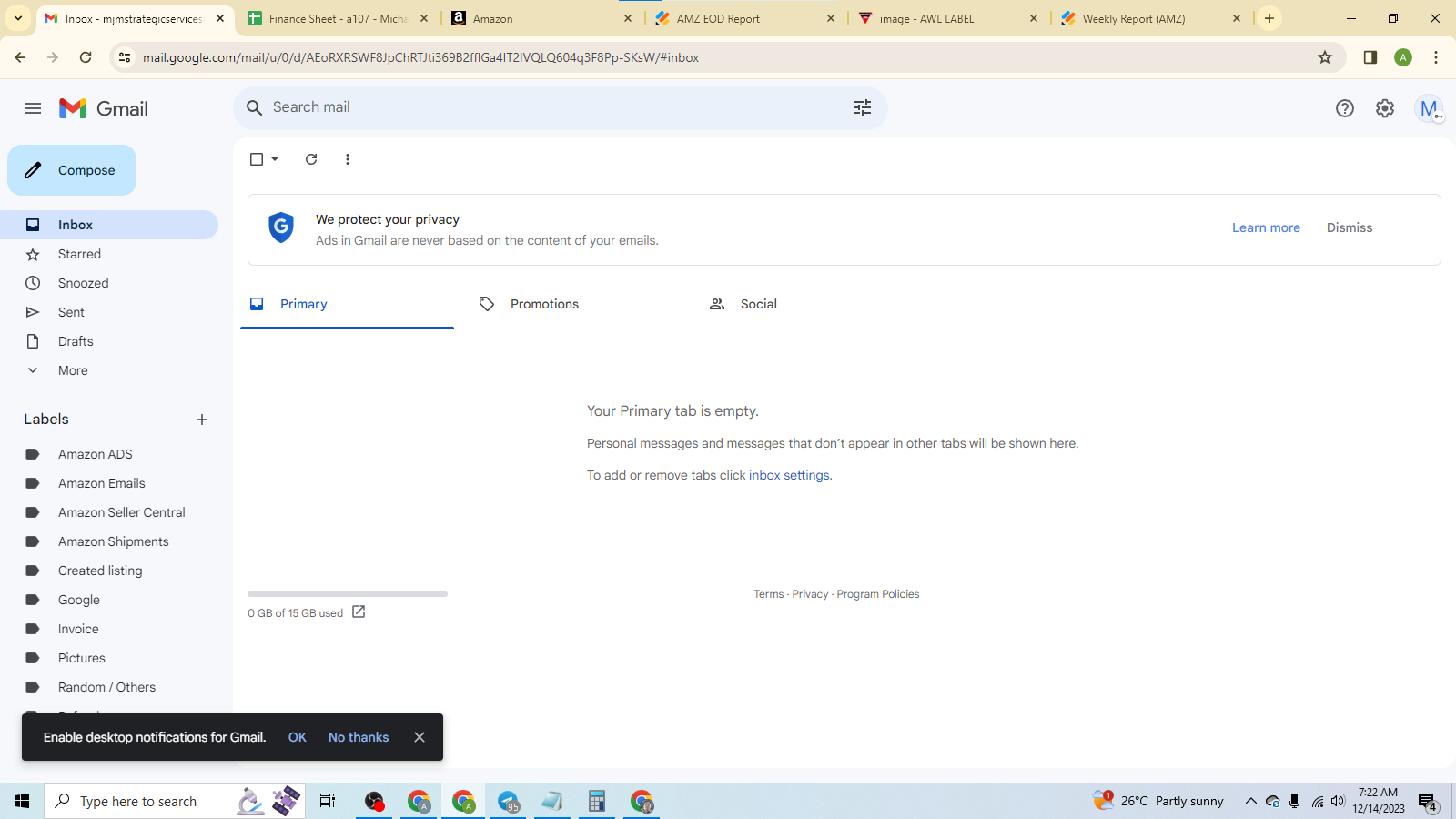Viewport: 1456px width, 819px height.
Task: Click the storage usage bar
Action: click(348, 594)
